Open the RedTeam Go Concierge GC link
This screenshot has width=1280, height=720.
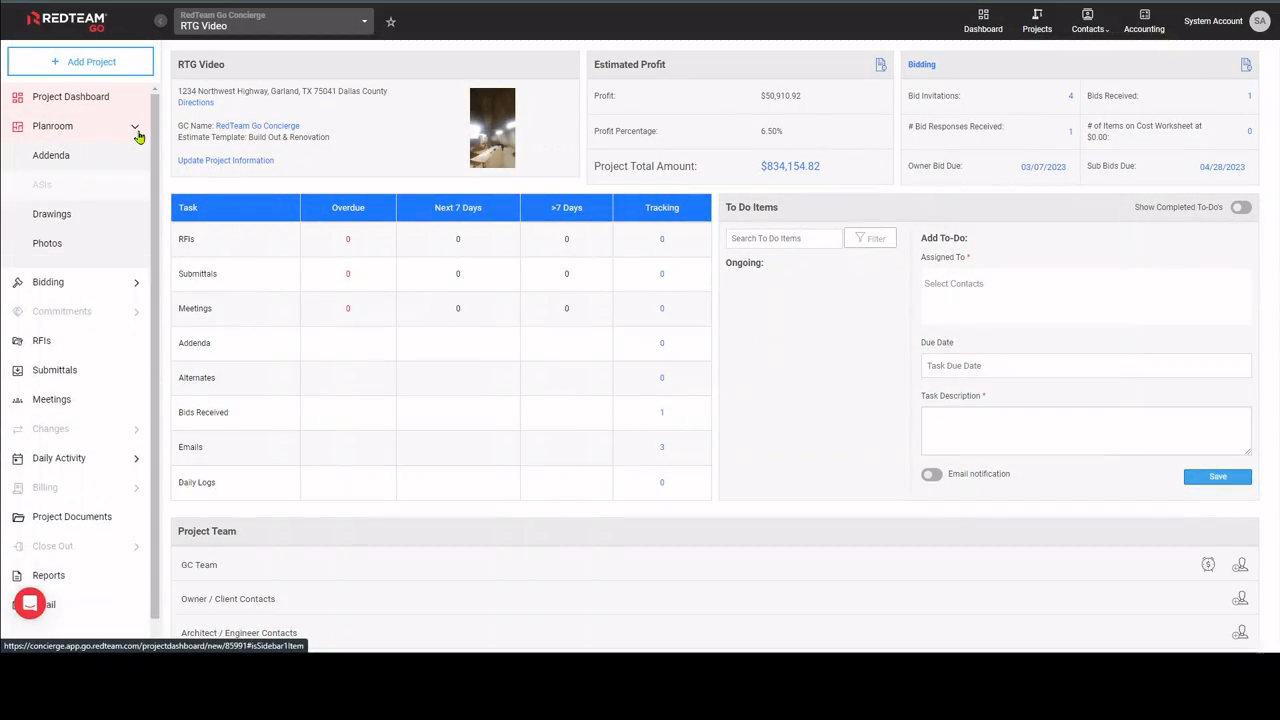[258, 126]
